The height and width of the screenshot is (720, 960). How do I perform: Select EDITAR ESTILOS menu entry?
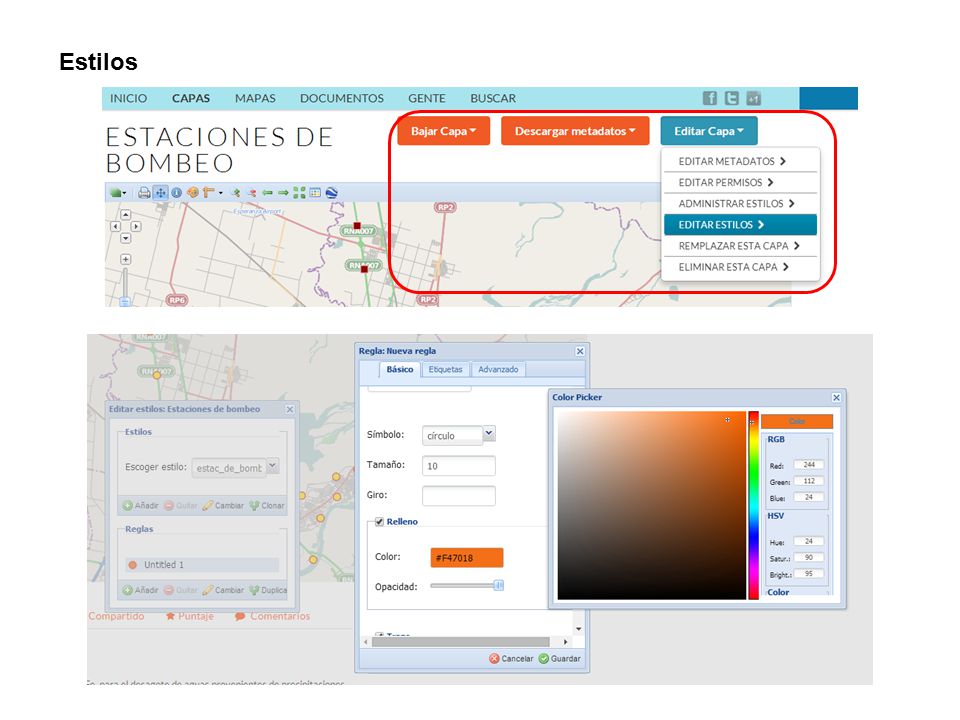[x=740, y=225]
